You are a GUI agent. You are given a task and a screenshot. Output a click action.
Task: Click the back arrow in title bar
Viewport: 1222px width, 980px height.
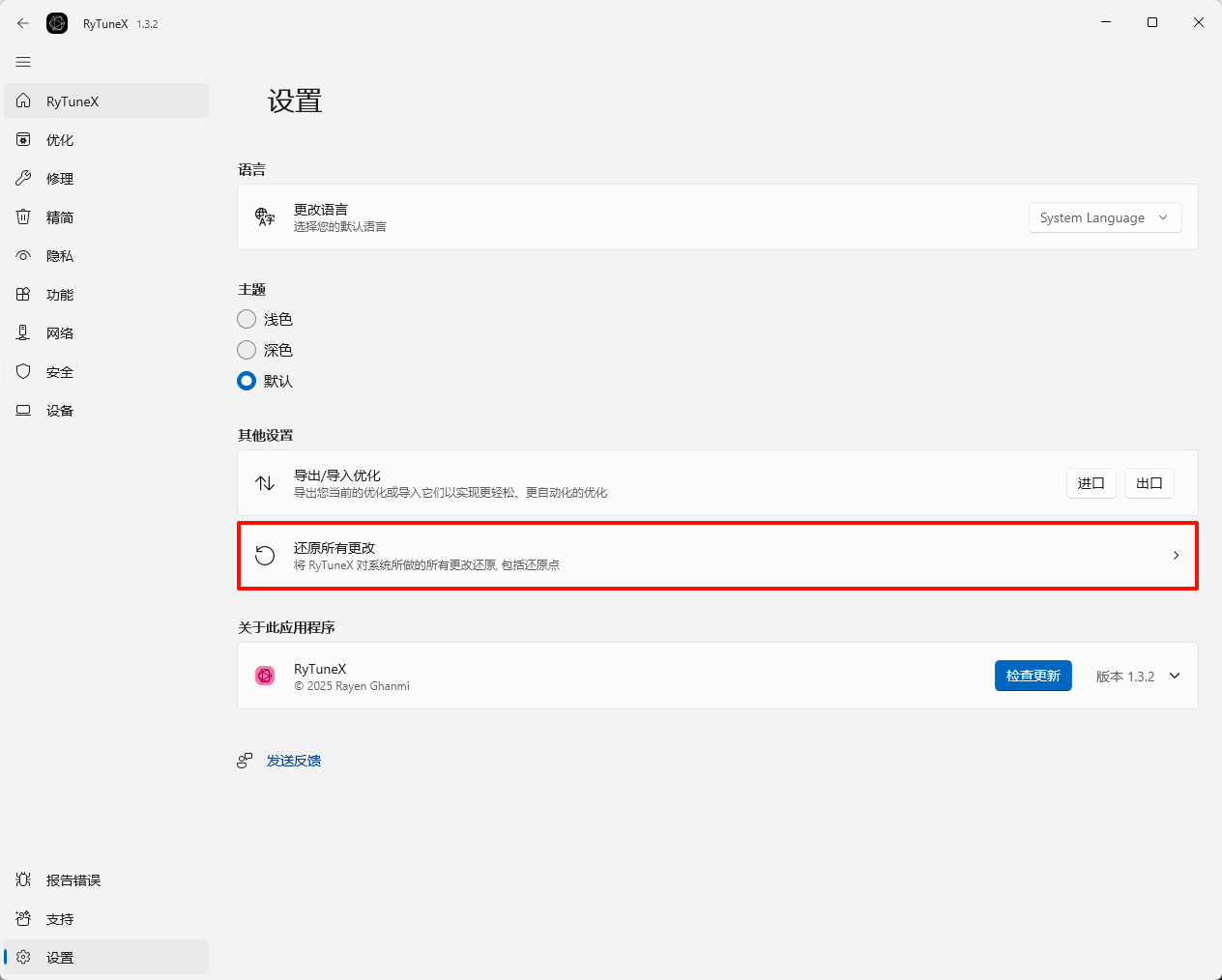(23, 23)
